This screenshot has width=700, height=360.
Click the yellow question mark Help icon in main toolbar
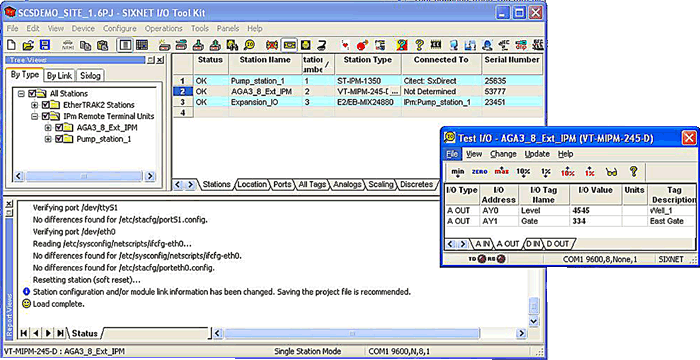pos(419,45)
